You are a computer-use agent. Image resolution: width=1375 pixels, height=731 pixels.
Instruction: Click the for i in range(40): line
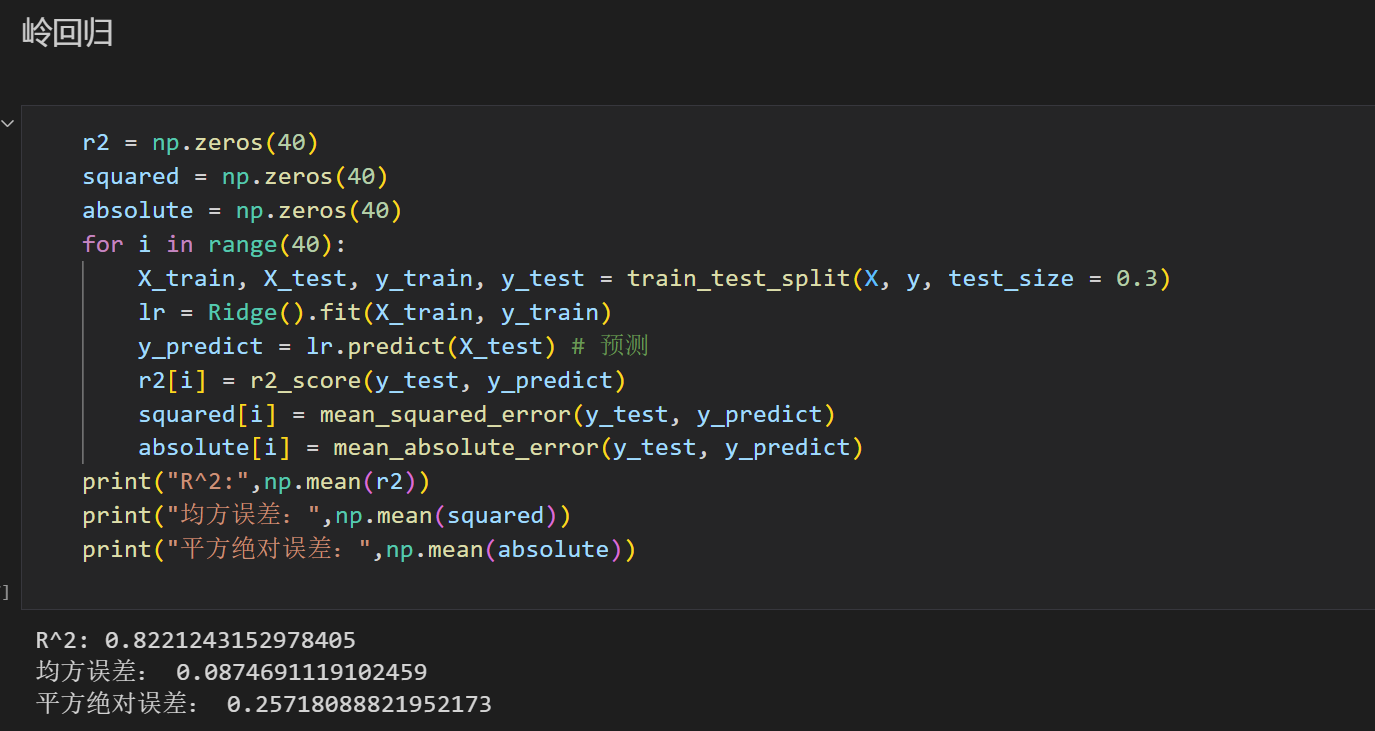(214, 245)
